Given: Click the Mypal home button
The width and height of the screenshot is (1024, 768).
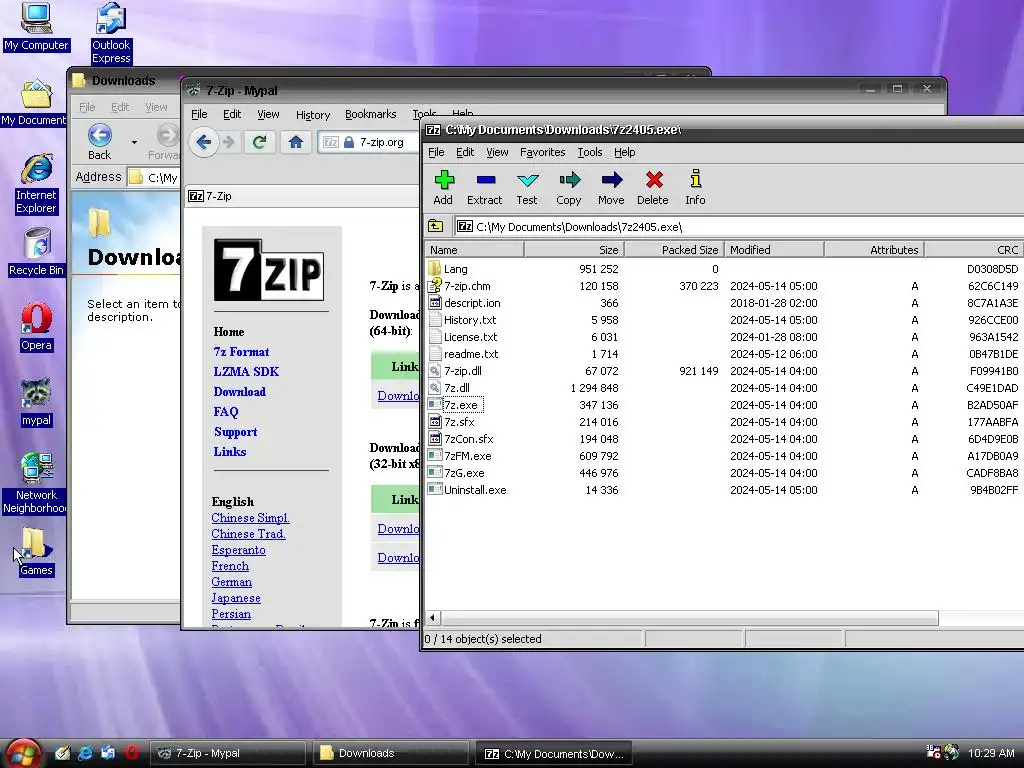Looking at the screenshot, I should point(296,142).
